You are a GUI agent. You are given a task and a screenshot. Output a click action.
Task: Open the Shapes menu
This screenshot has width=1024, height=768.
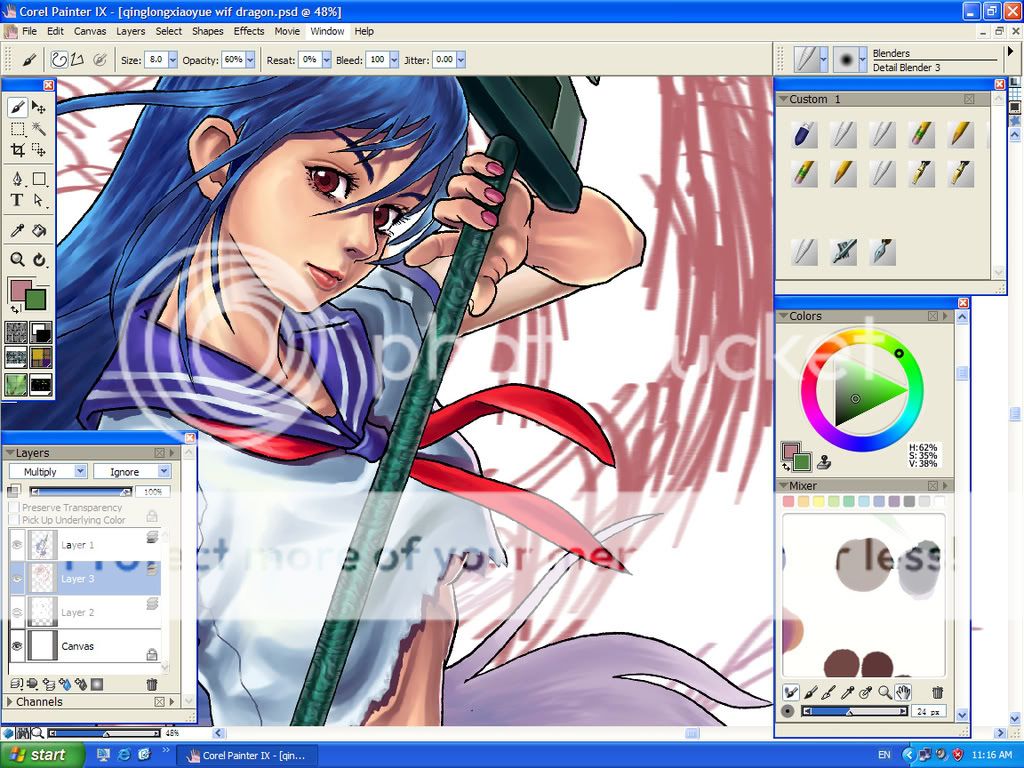208,31
